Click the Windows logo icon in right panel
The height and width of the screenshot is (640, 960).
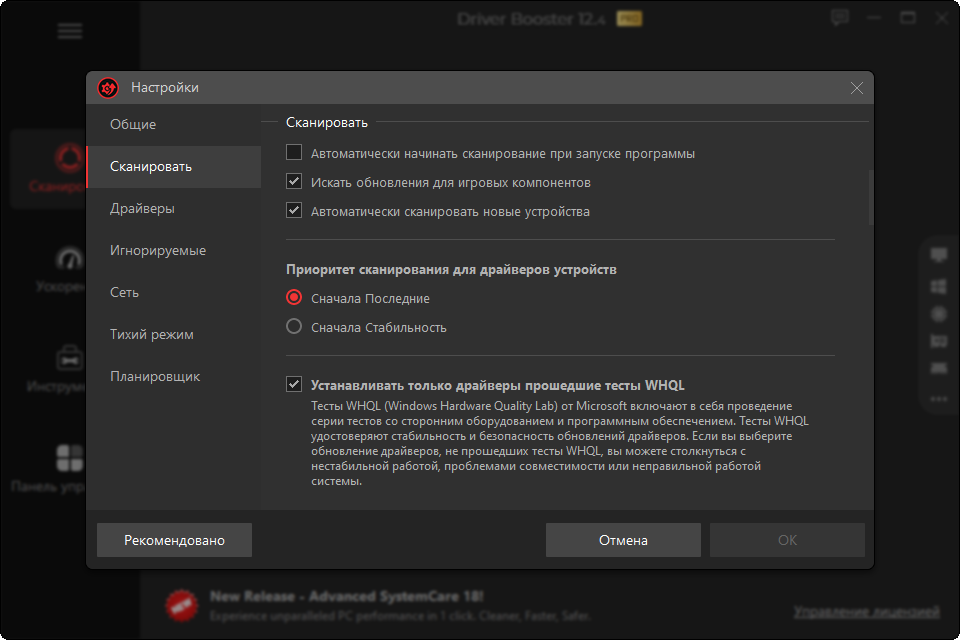coord(938,286)
